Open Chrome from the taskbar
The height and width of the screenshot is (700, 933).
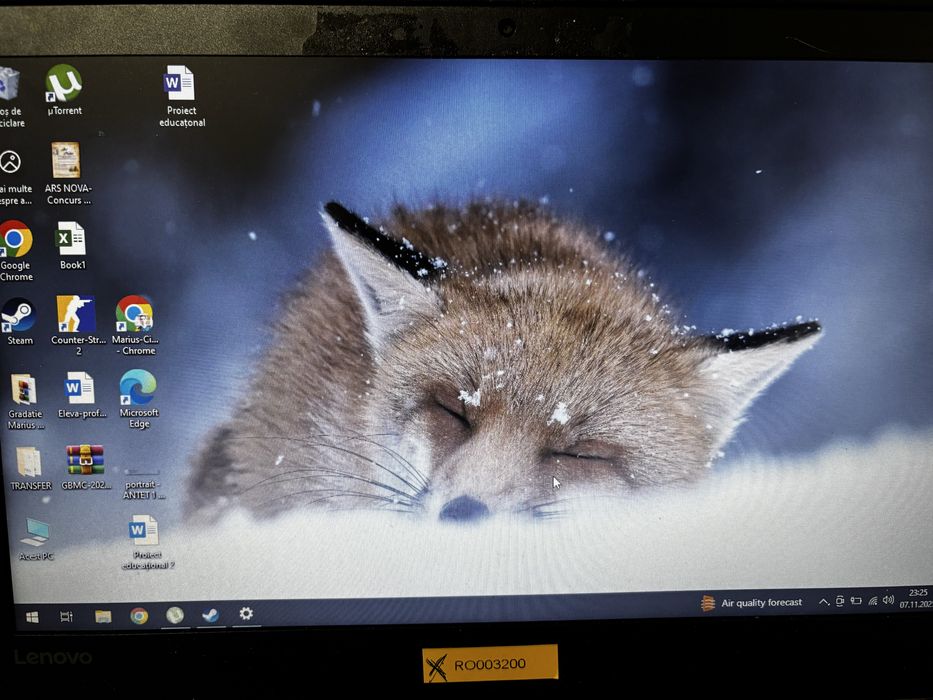click(139, 615)
